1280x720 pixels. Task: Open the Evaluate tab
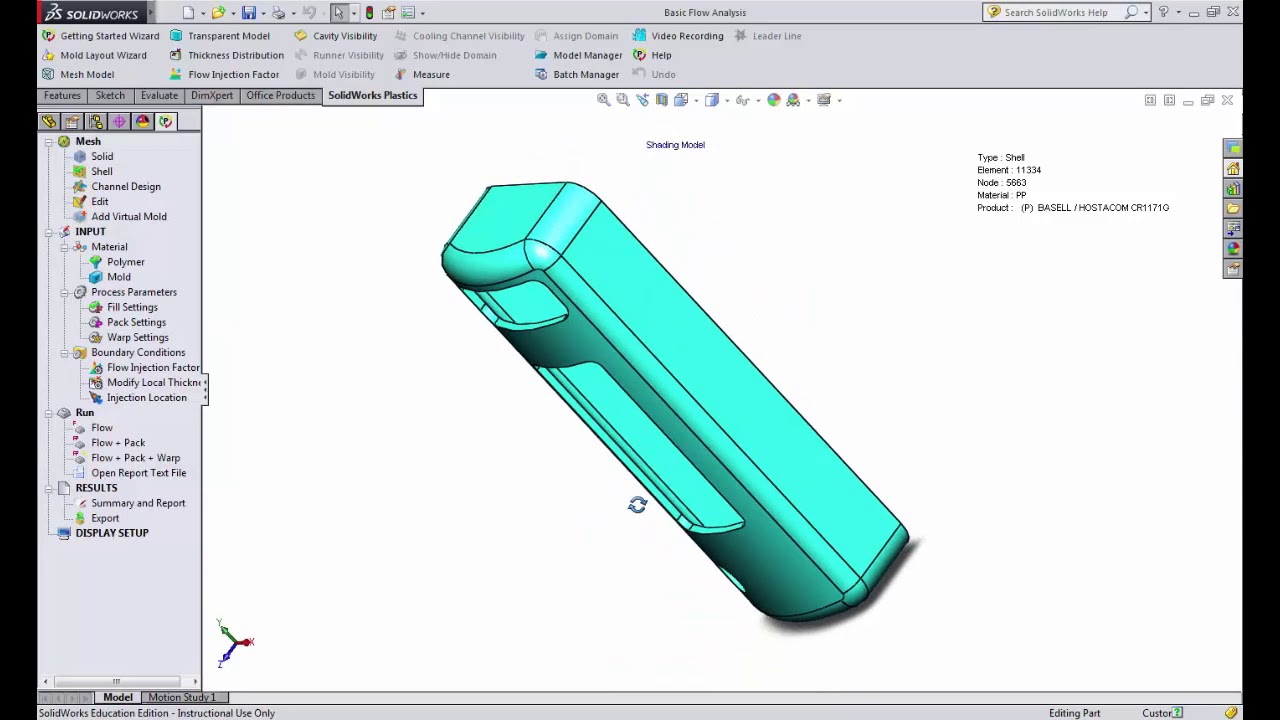[x=159, y=96]
